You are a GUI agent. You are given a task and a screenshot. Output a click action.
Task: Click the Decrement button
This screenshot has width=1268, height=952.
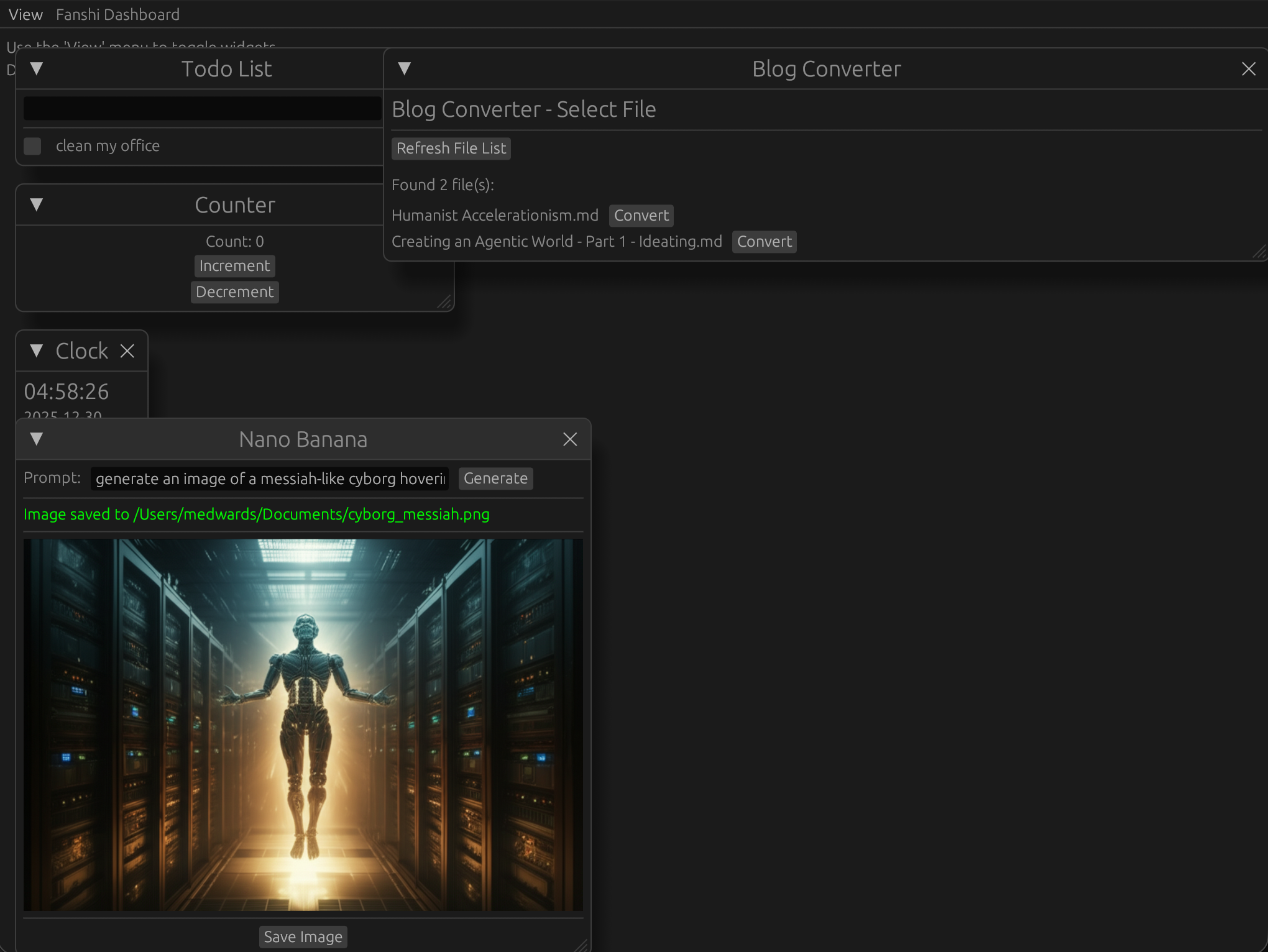[234, 291]
